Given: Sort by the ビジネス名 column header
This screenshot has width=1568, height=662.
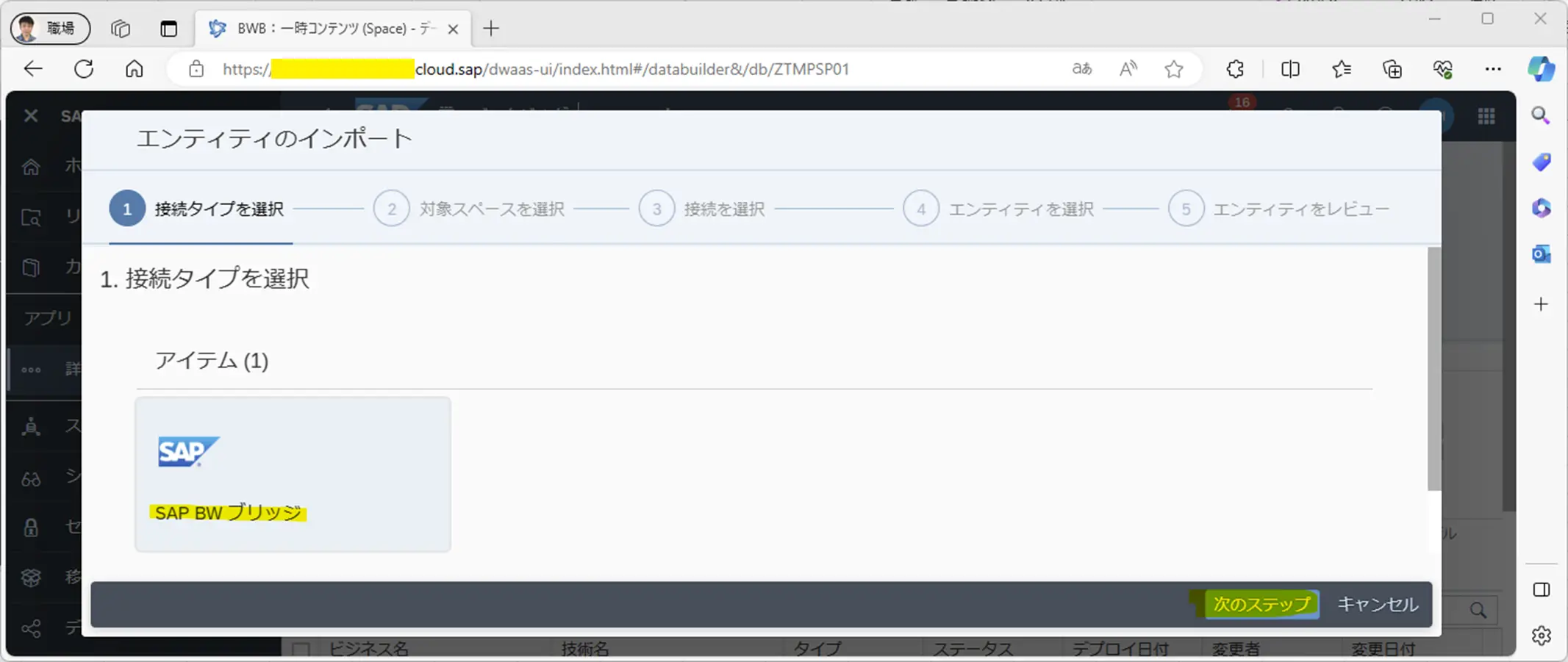Looking at the screenshot, I should (x=369, y=649).
